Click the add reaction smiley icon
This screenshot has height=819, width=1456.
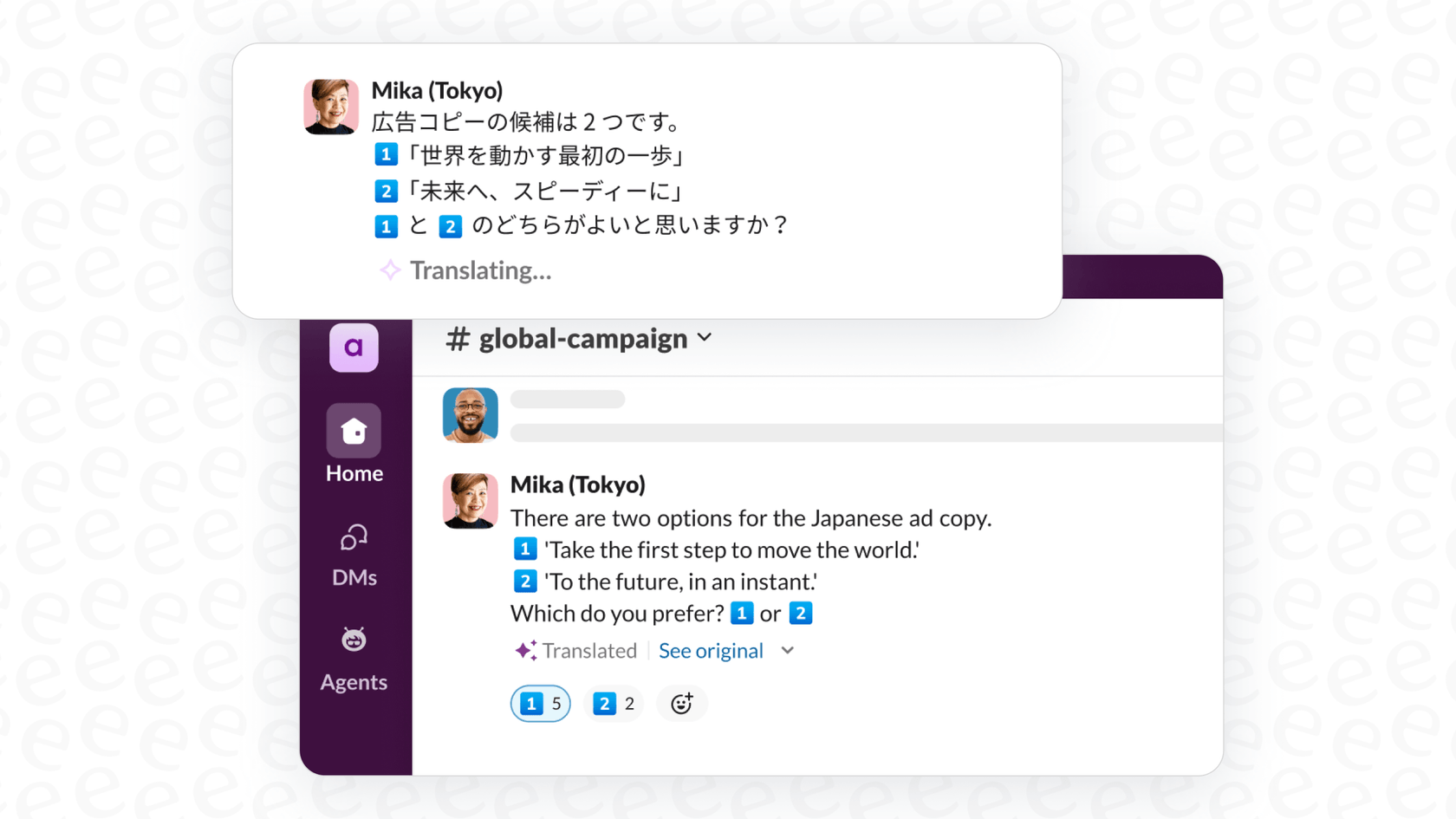[681, 703]
